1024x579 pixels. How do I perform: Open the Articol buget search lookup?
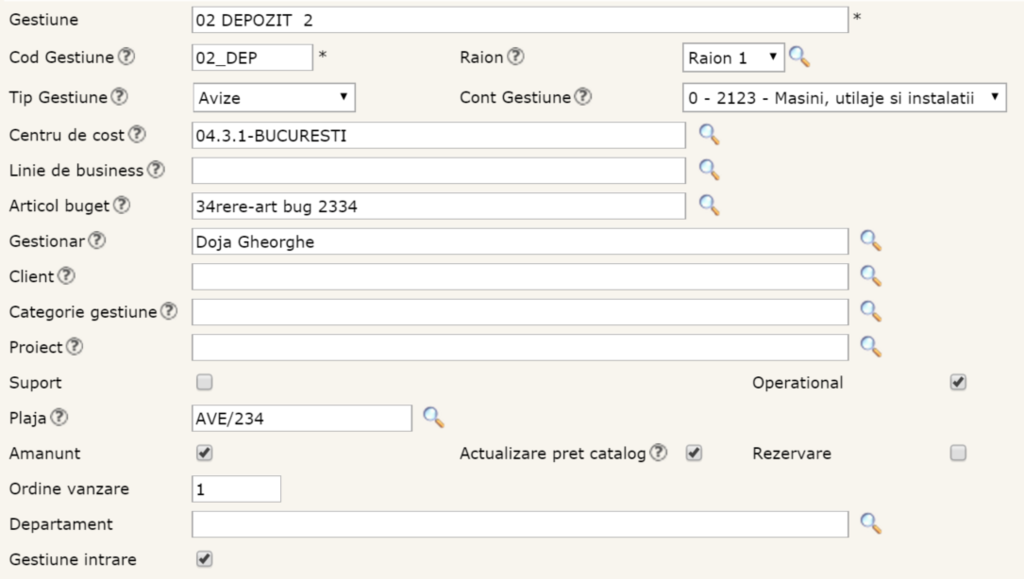coord(709,205)
